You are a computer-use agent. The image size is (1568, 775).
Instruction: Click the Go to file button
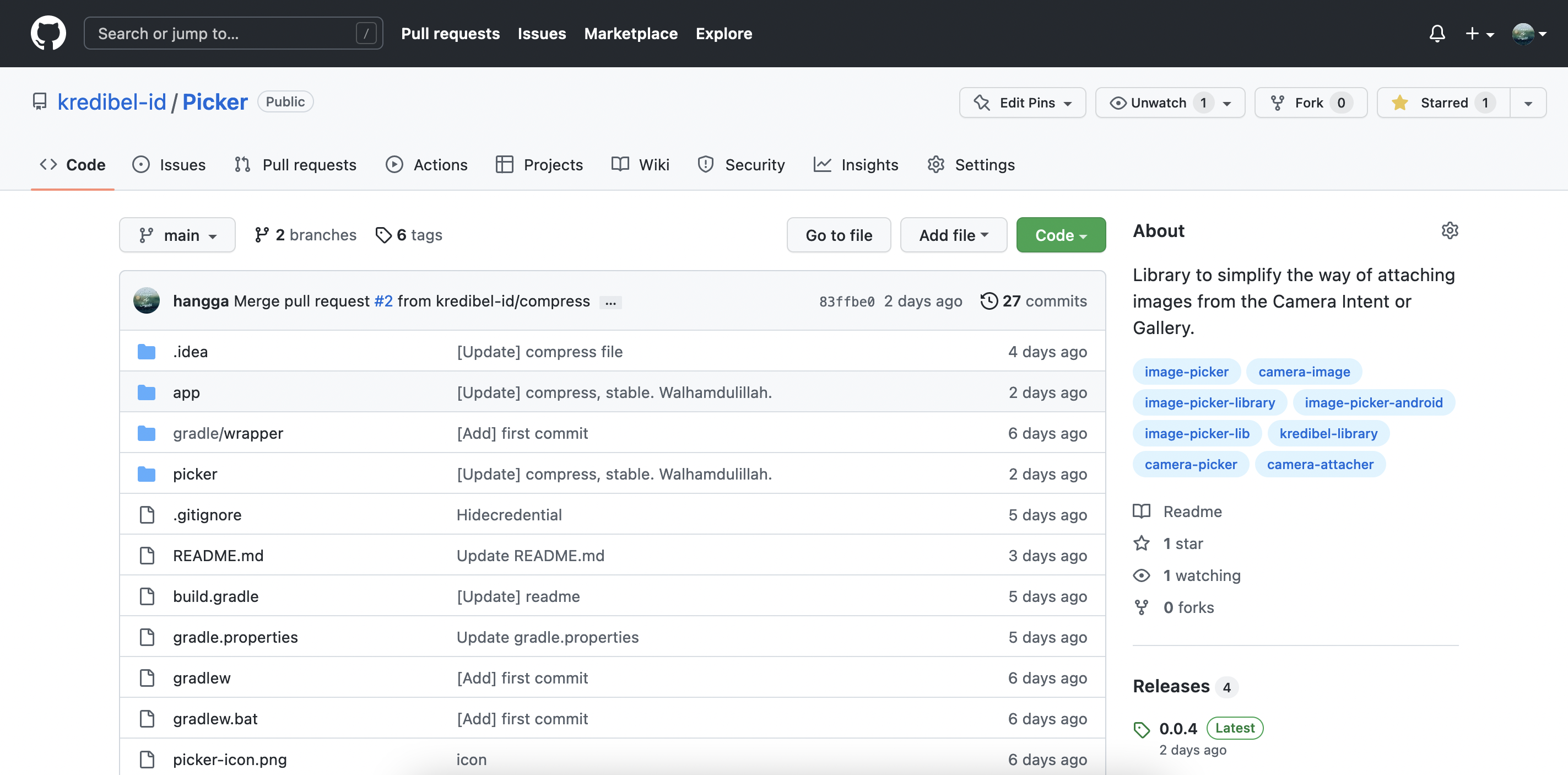click(x=838, y=235)
